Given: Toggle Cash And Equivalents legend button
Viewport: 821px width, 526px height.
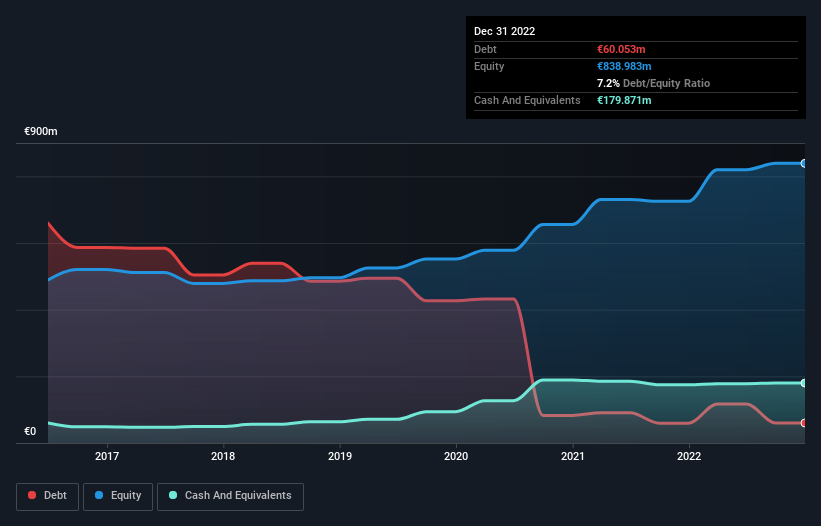Looking at the screenshot, I should point(230,496).
